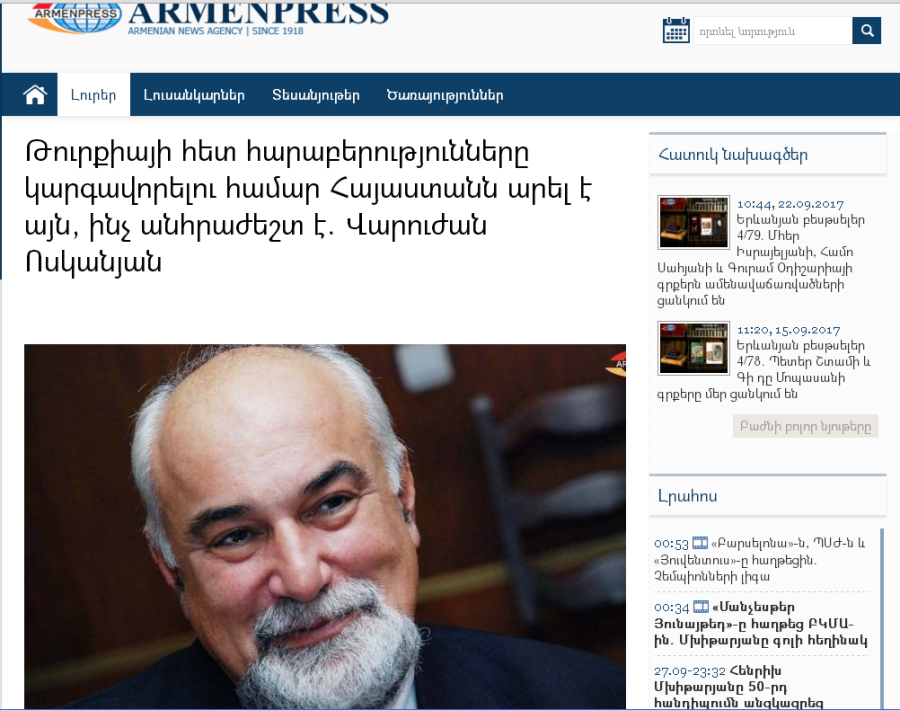Open the Լուսանկարներ menu item
900x710 pixels.
194,95
